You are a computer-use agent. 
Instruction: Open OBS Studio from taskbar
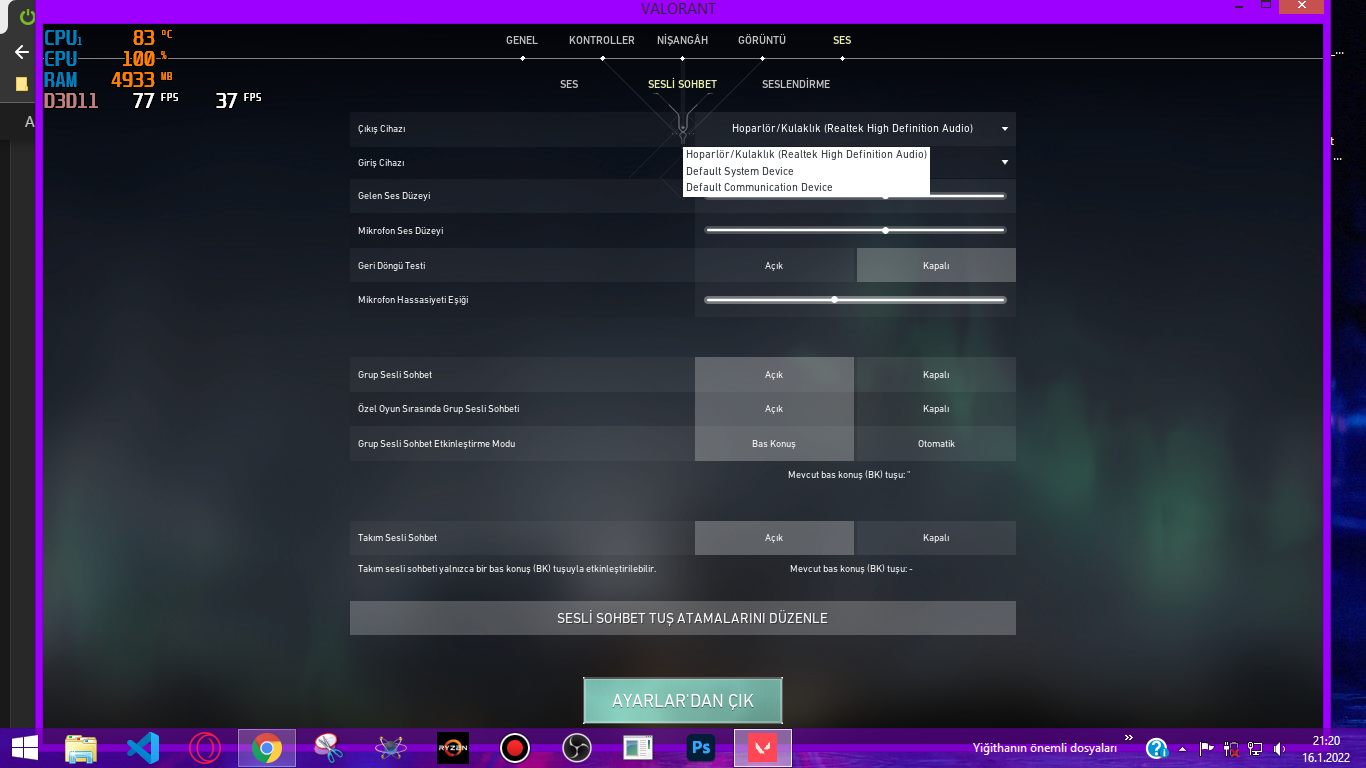(577, 747)
